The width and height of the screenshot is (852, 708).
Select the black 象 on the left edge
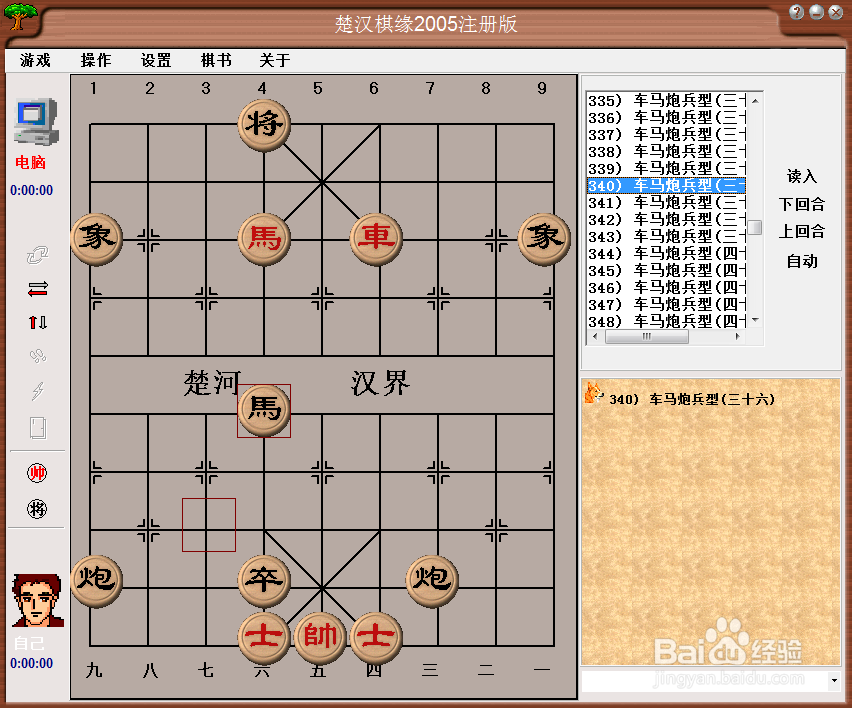(x=97, y=239)
